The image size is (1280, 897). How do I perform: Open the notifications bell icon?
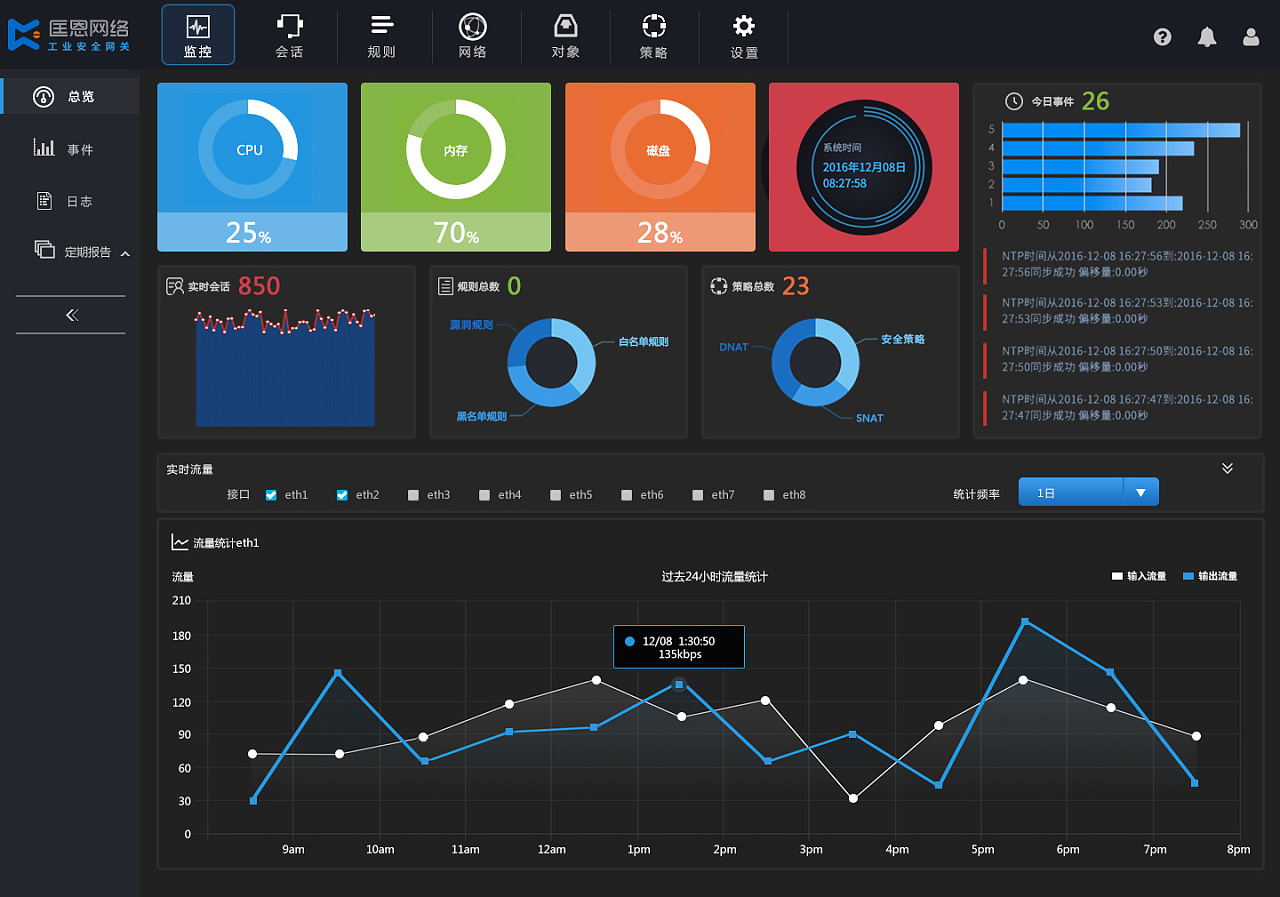pos(1207,37)
